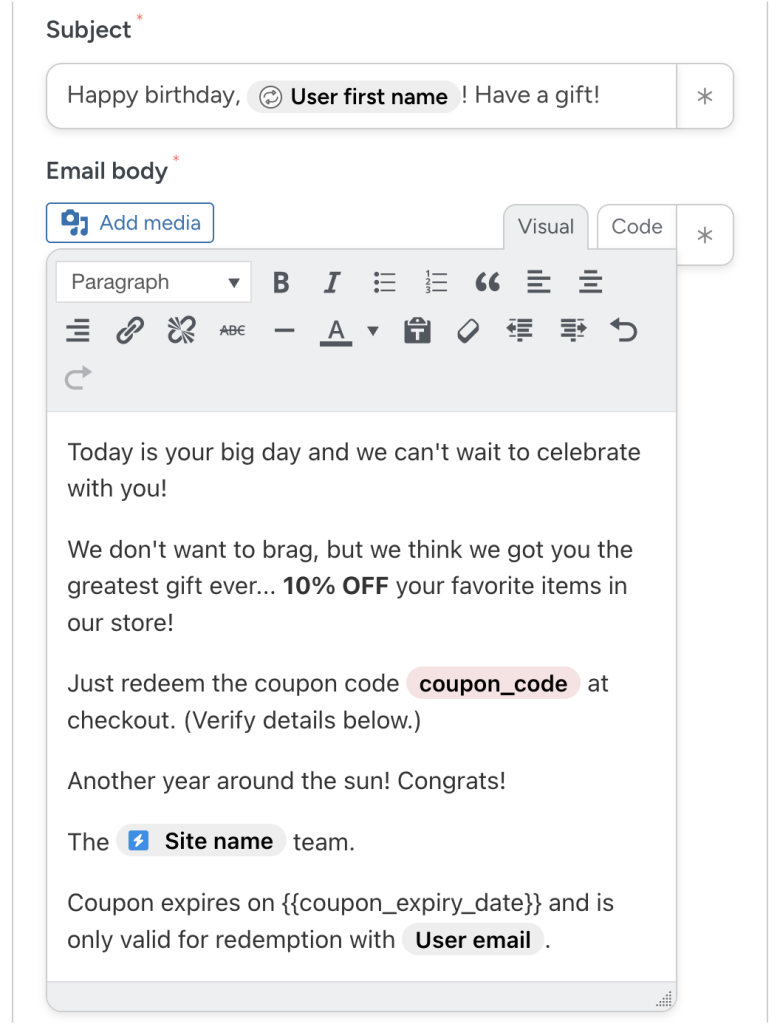780x1024 pixels.
Task: Undo the last edit
Action: tap(623, 330)
